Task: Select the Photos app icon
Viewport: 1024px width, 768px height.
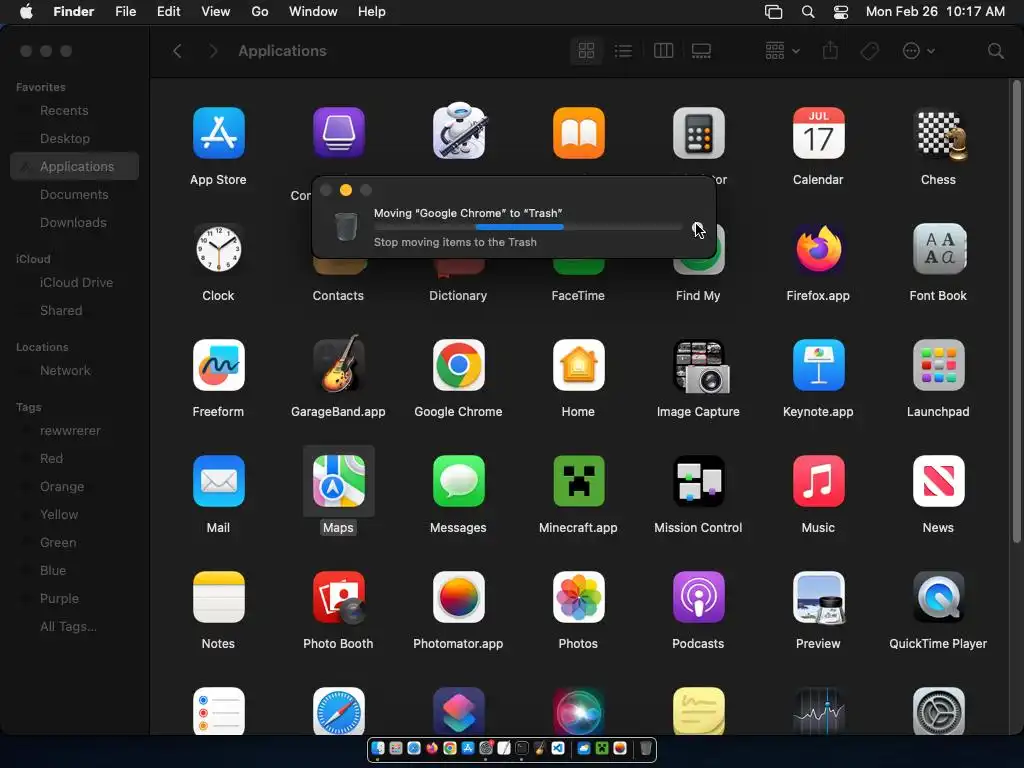Action: [x=578, y=597]
